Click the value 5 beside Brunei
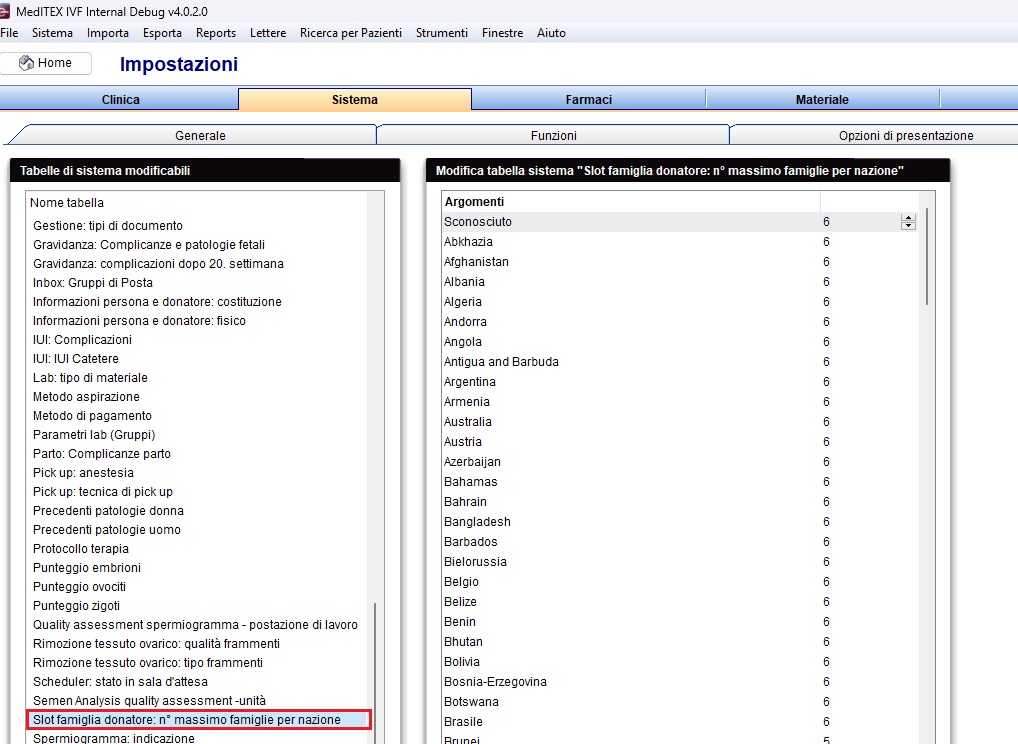Viewport: 1018px width, 744px height. 826,740
